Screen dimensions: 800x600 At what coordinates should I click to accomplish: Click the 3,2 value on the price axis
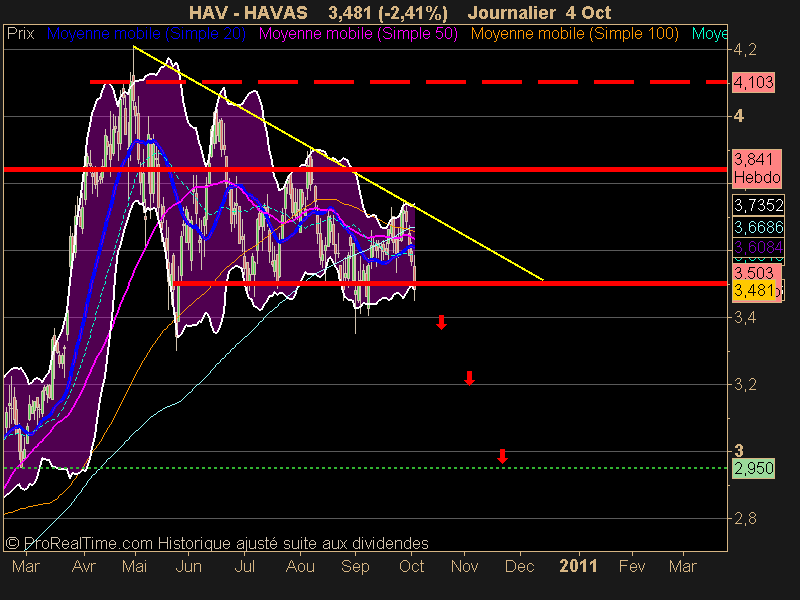[745, 384]
